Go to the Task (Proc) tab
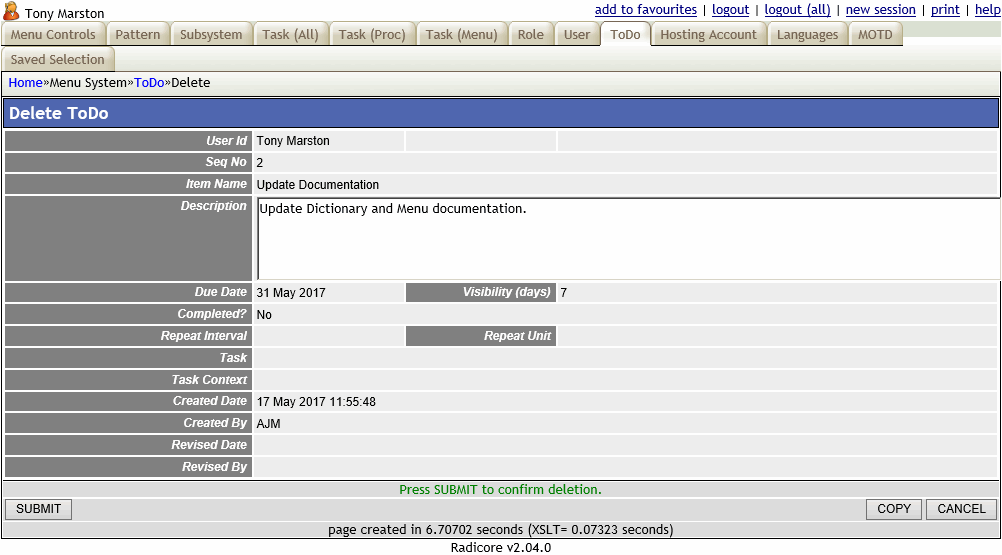 (x=372, y=35)
